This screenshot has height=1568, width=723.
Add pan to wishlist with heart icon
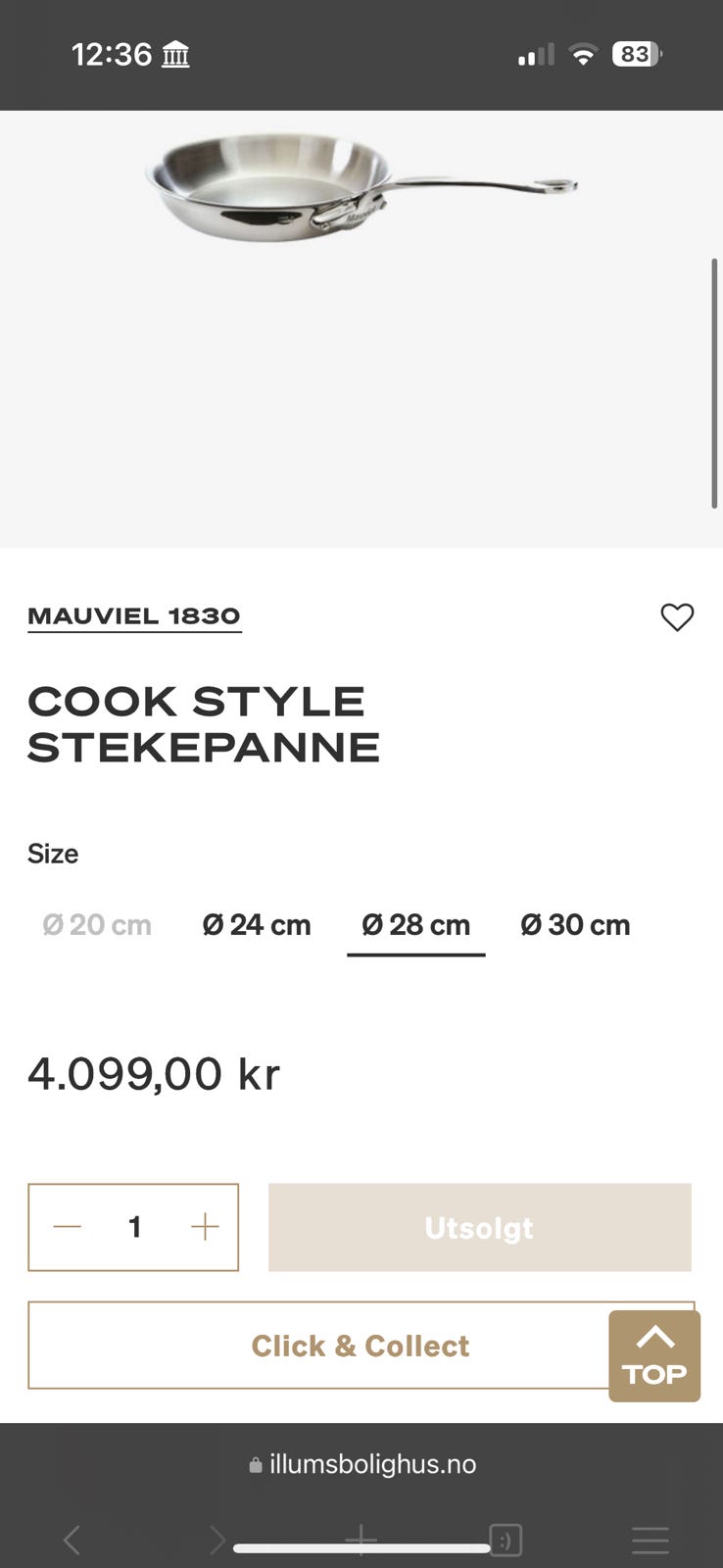(x=677, y=617)
